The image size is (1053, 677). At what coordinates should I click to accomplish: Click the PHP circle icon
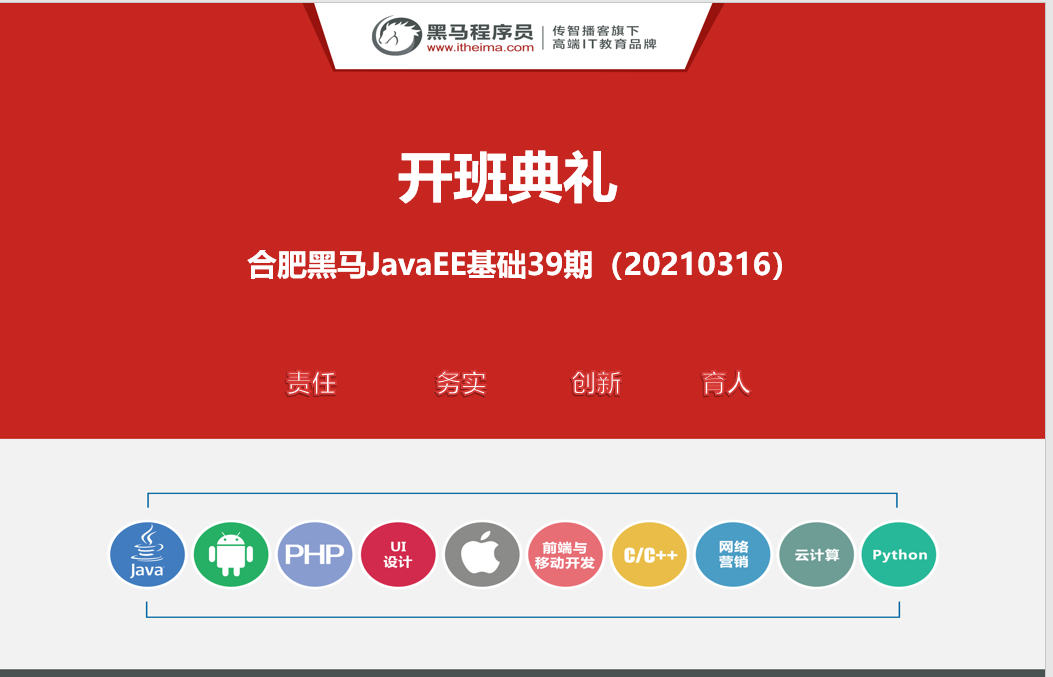tap(315, 554)
